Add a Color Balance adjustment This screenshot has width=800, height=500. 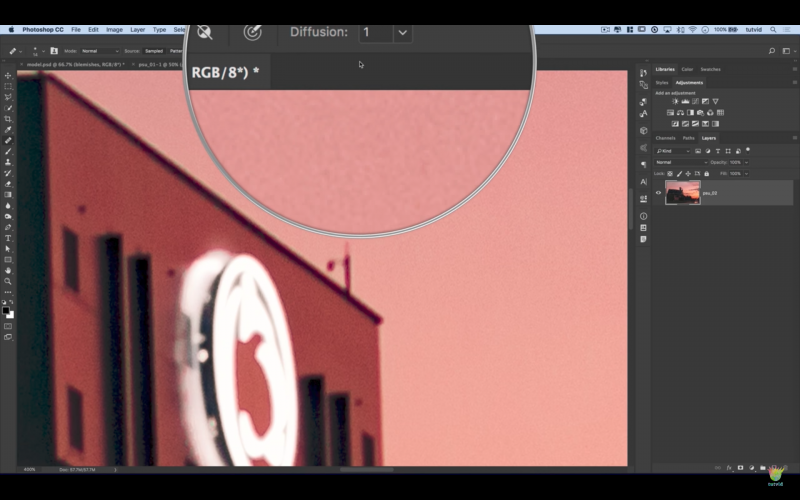tap(680, 113)
